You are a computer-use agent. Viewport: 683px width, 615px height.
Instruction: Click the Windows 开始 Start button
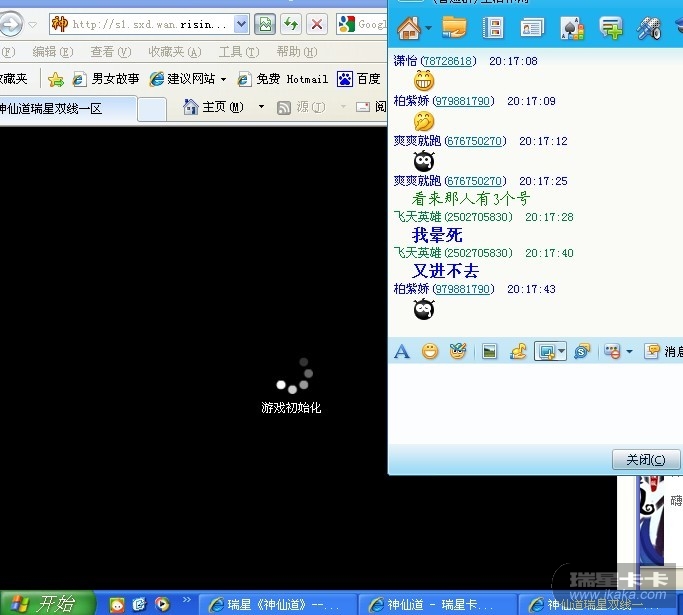point(46,603)
